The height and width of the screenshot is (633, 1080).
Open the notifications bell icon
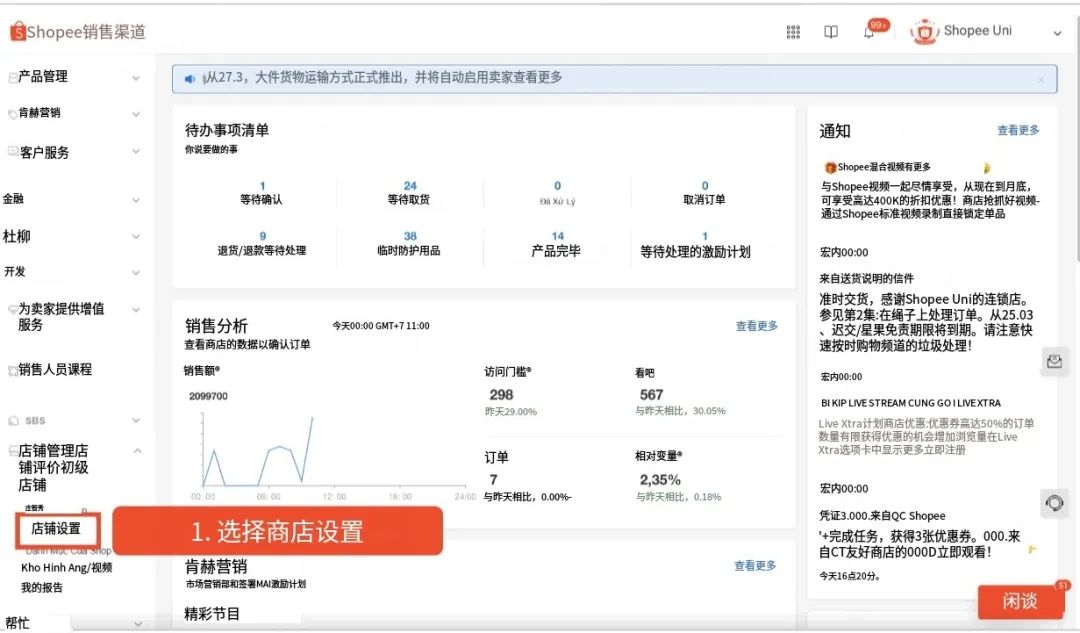coord(869,32)
